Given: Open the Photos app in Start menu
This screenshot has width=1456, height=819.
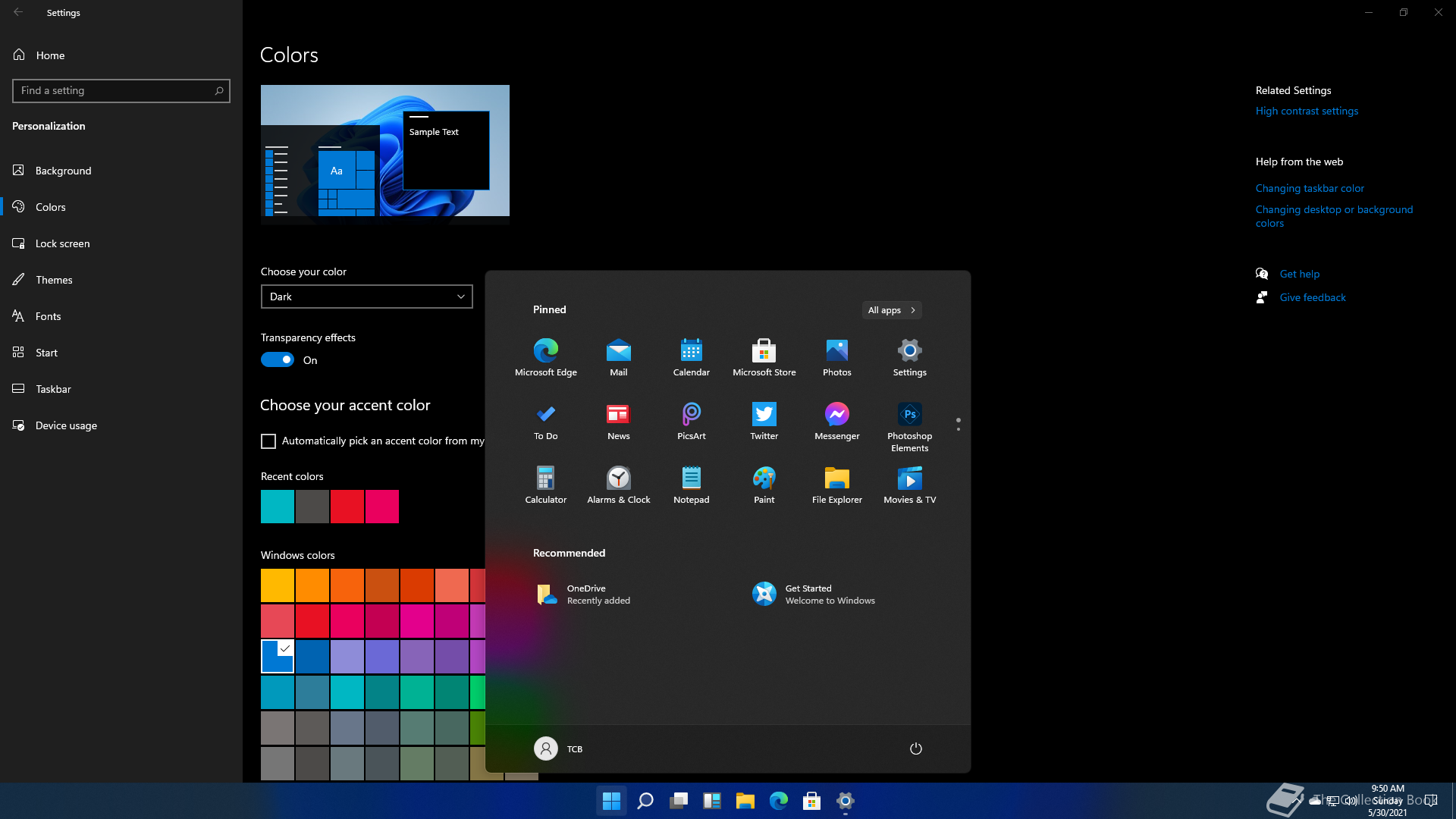Looking at the screenshot, I should 837,357.
